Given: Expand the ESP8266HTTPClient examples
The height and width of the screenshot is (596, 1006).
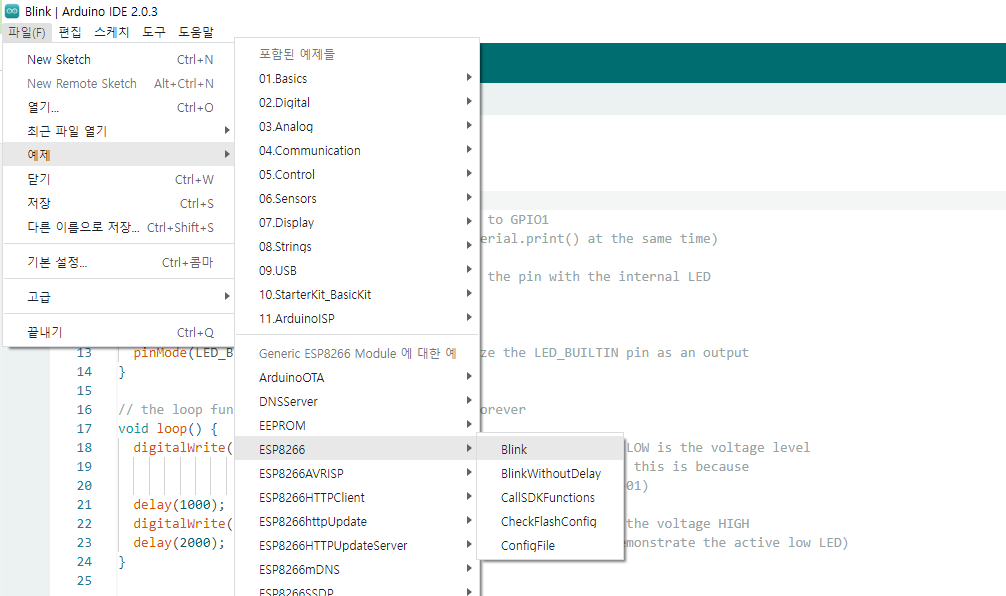Looking at the screenshot, I should coord(357,497).
